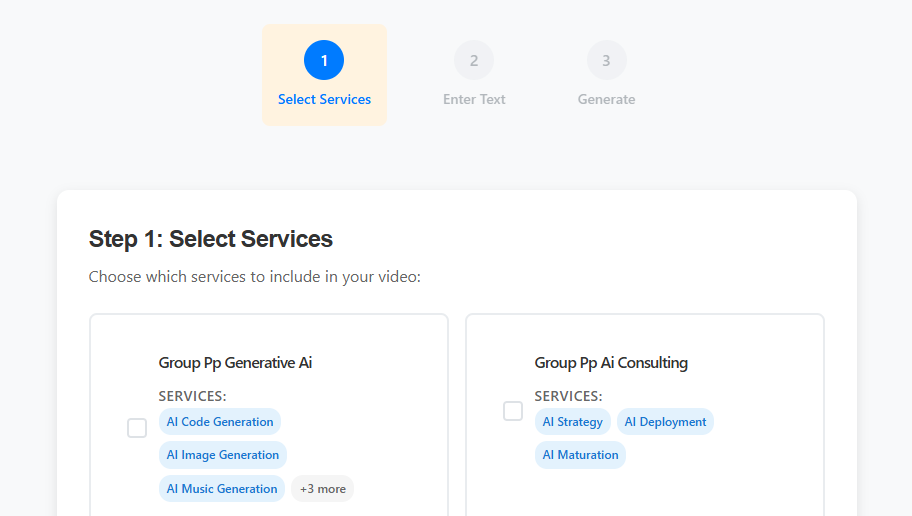Check the Group Pp Generative Ai checkbox
This screenshot has height=516, width=912.
[137, 428]
